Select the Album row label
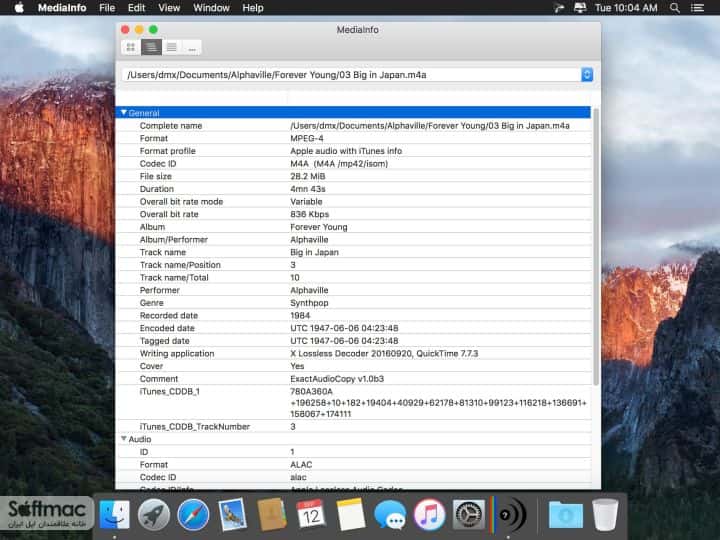Screen dimensions: 720x540 (152, 227)
